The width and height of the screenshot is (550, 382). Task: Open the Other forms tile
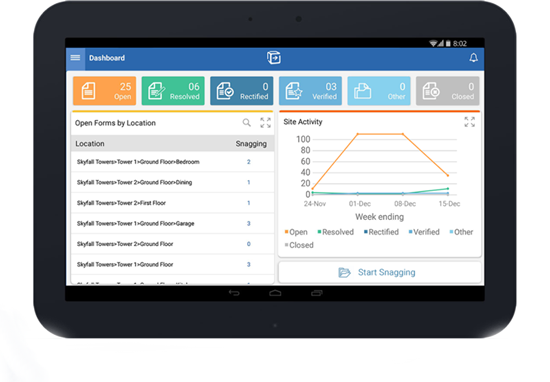click(x=379, y=91)
